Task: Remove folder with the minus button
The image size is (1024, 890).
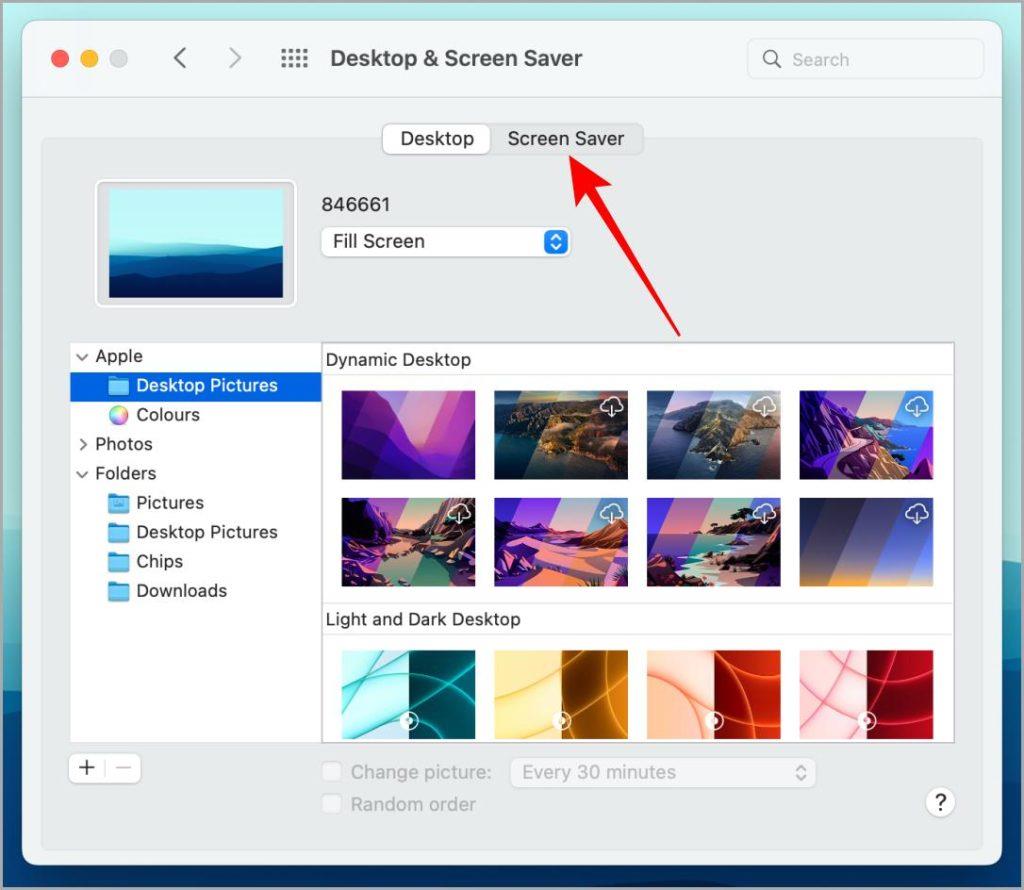Action: pos(123,768)
